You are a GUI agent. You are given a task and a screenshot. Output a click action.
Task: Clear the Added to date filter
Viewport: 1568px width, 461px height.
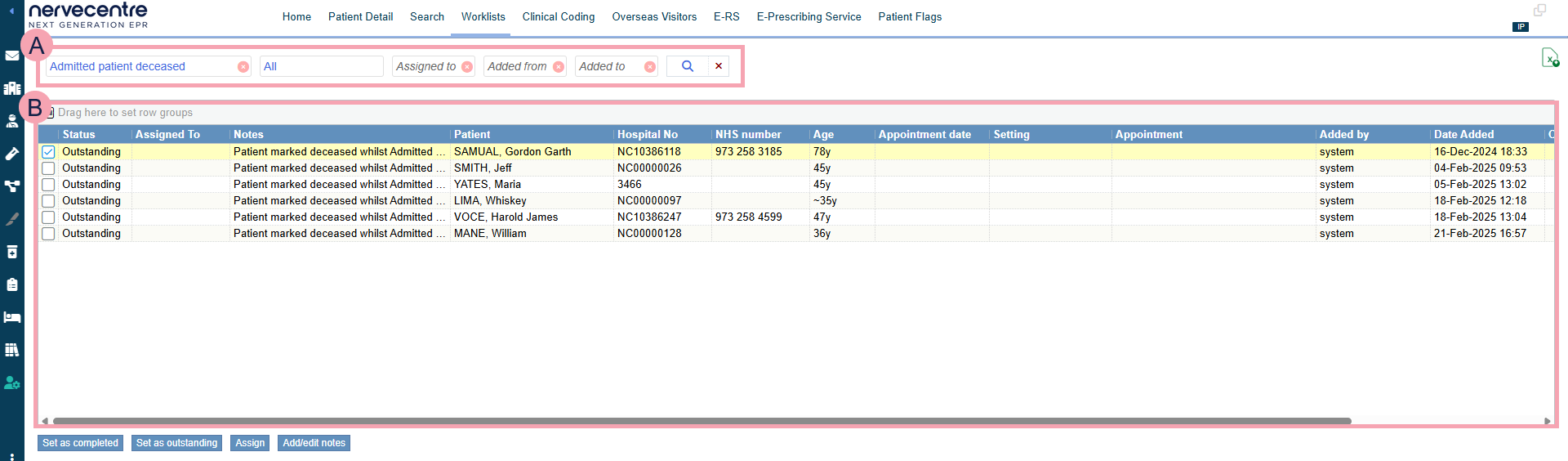[x=650, y=67]
